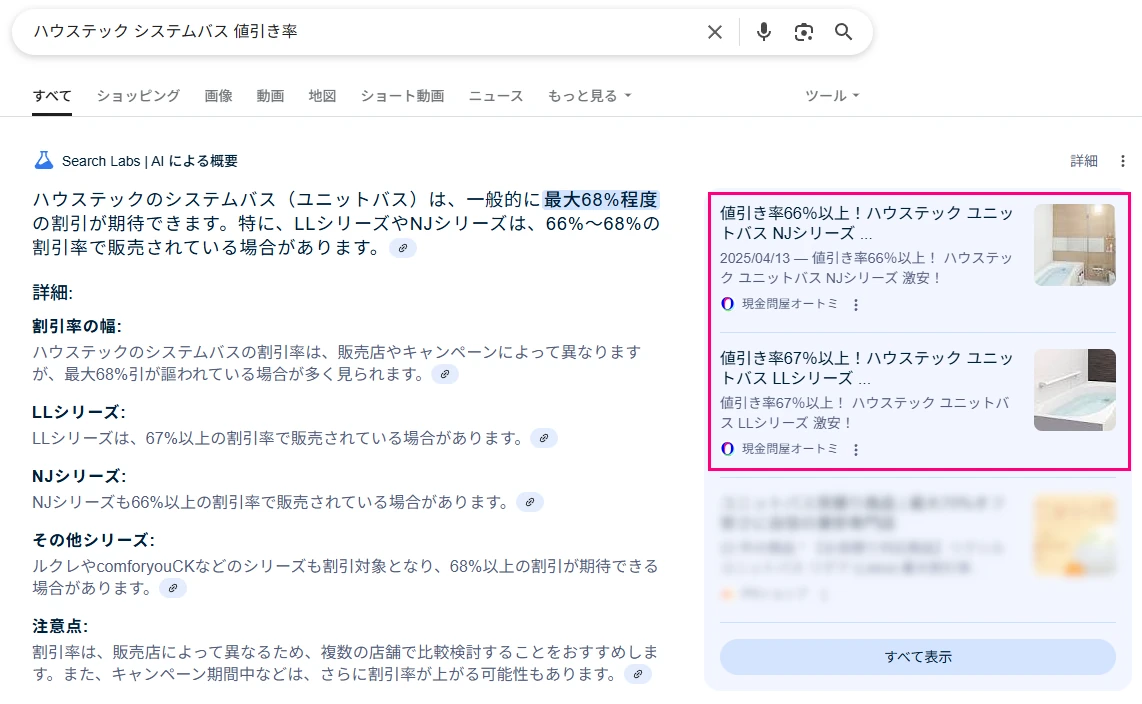Click the highlighted 最大68%程度 text
The image size is (1142, 704).
pos(601,199)
